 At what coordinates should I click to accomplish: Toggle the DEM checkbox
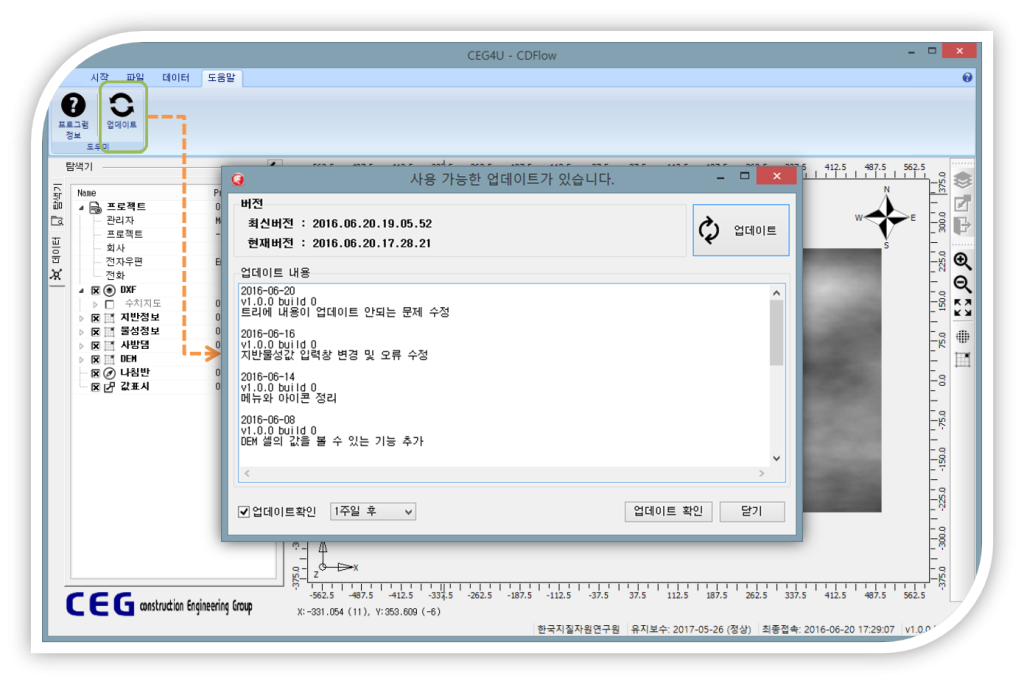click(x=95, y=359)
